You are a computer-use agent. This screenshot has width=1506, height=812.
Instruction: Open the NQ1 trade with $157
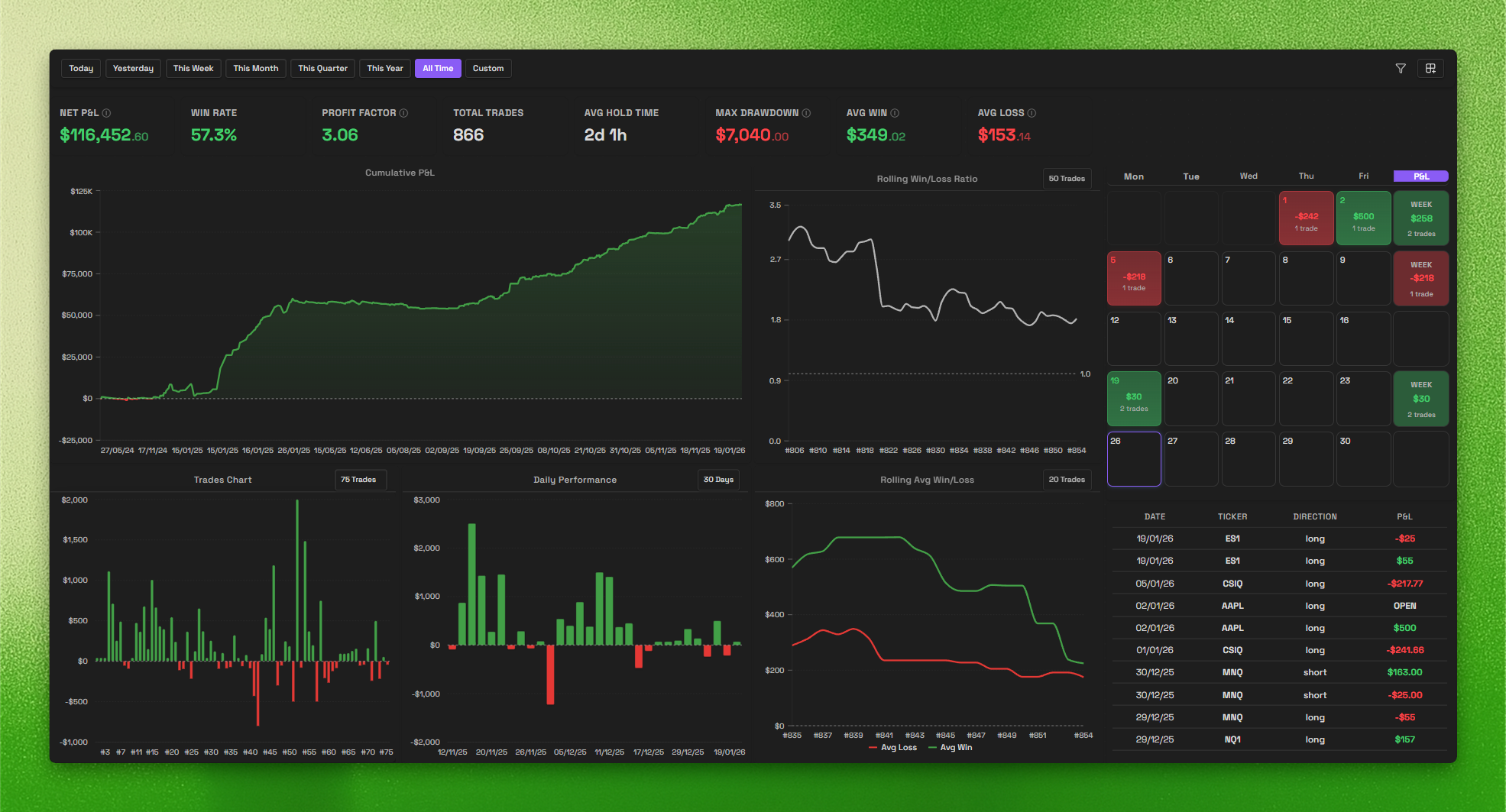point(1280,739)
